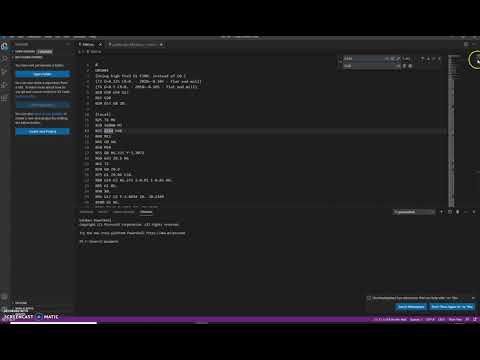Change language mode from Plain Text
The height and width of the screenshot is (360, 480).
click(455, 319)
